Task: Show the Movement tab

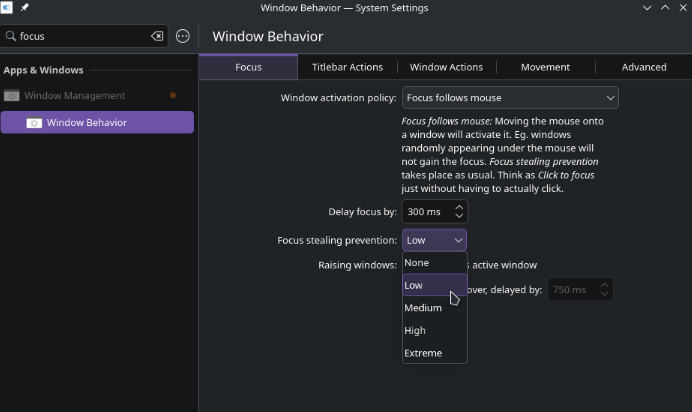Action: [545, 67]
